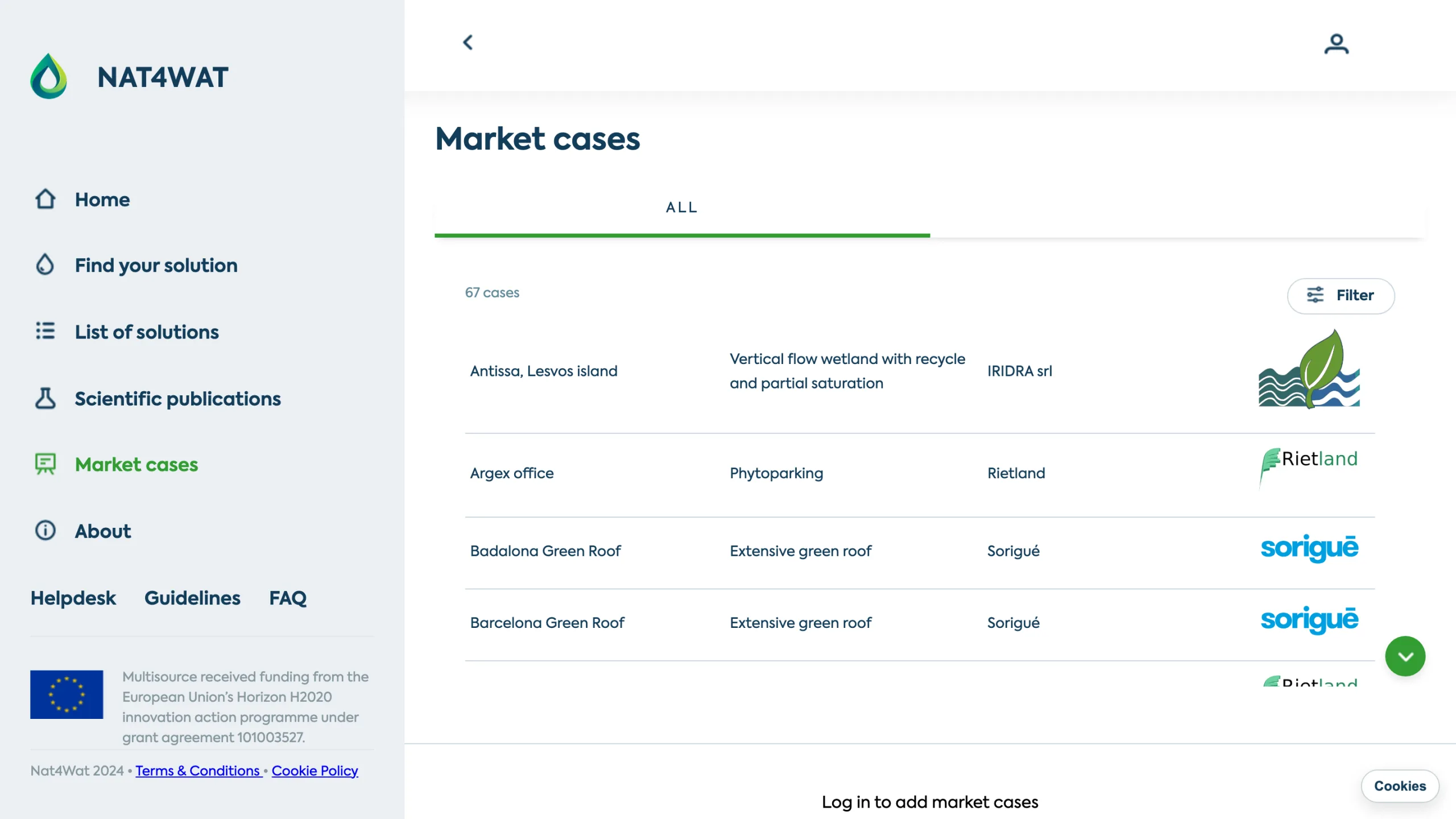Click the Cookies button
Image resolution: width=1456 pixels, height=819 pixels.
[x=1400, y=786]
